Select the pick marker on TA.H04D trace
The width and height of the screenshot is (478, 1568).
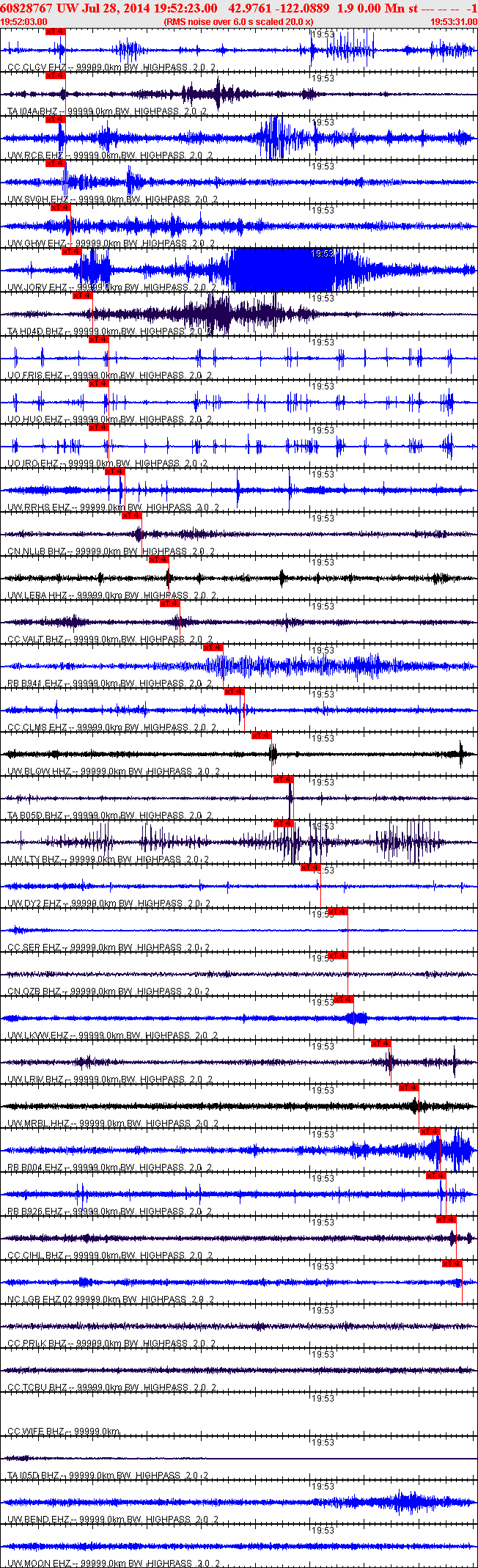pyautogui.click(x=83, y=296)
